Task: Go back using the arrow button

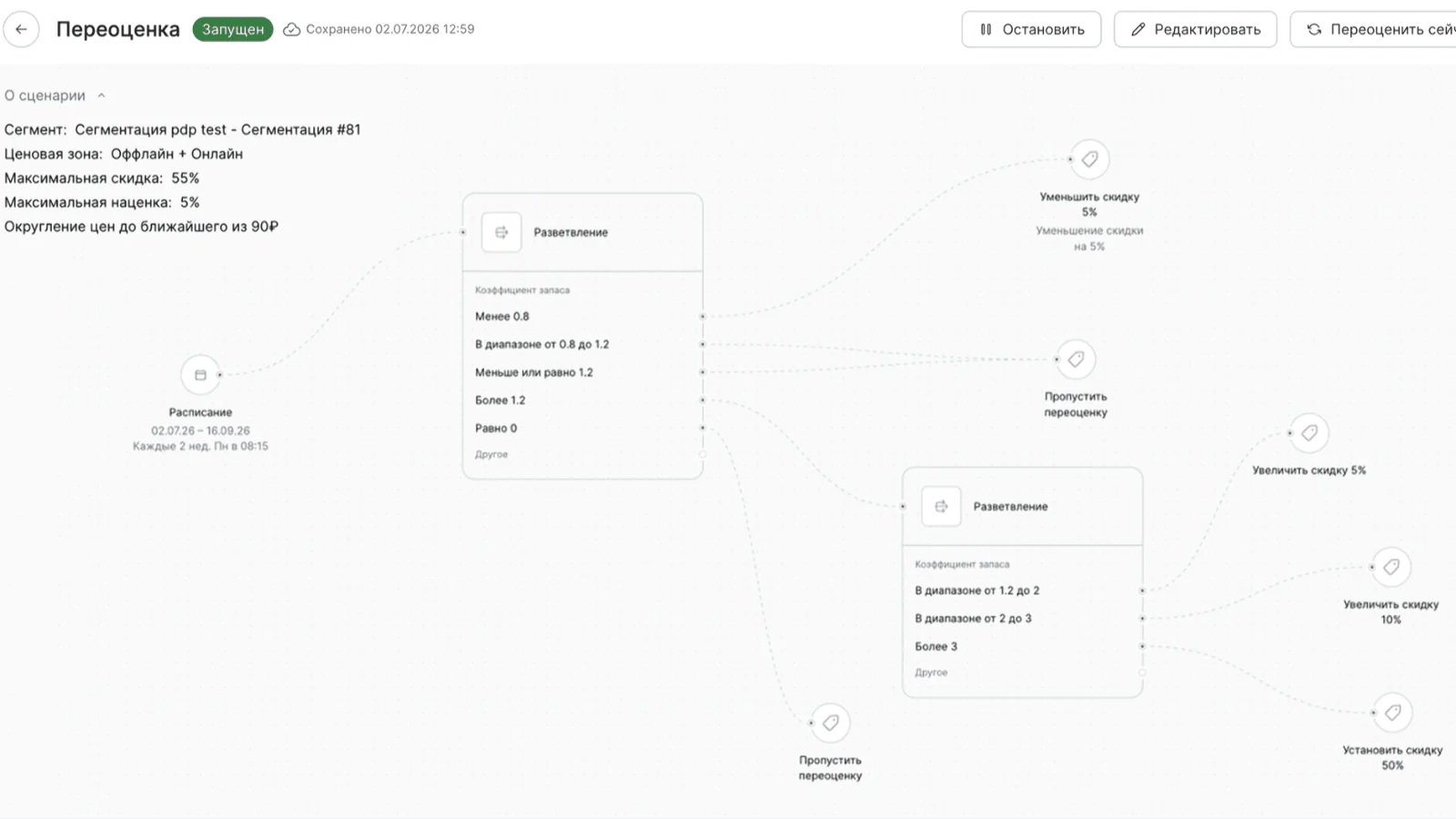Action: pos(21,29)
